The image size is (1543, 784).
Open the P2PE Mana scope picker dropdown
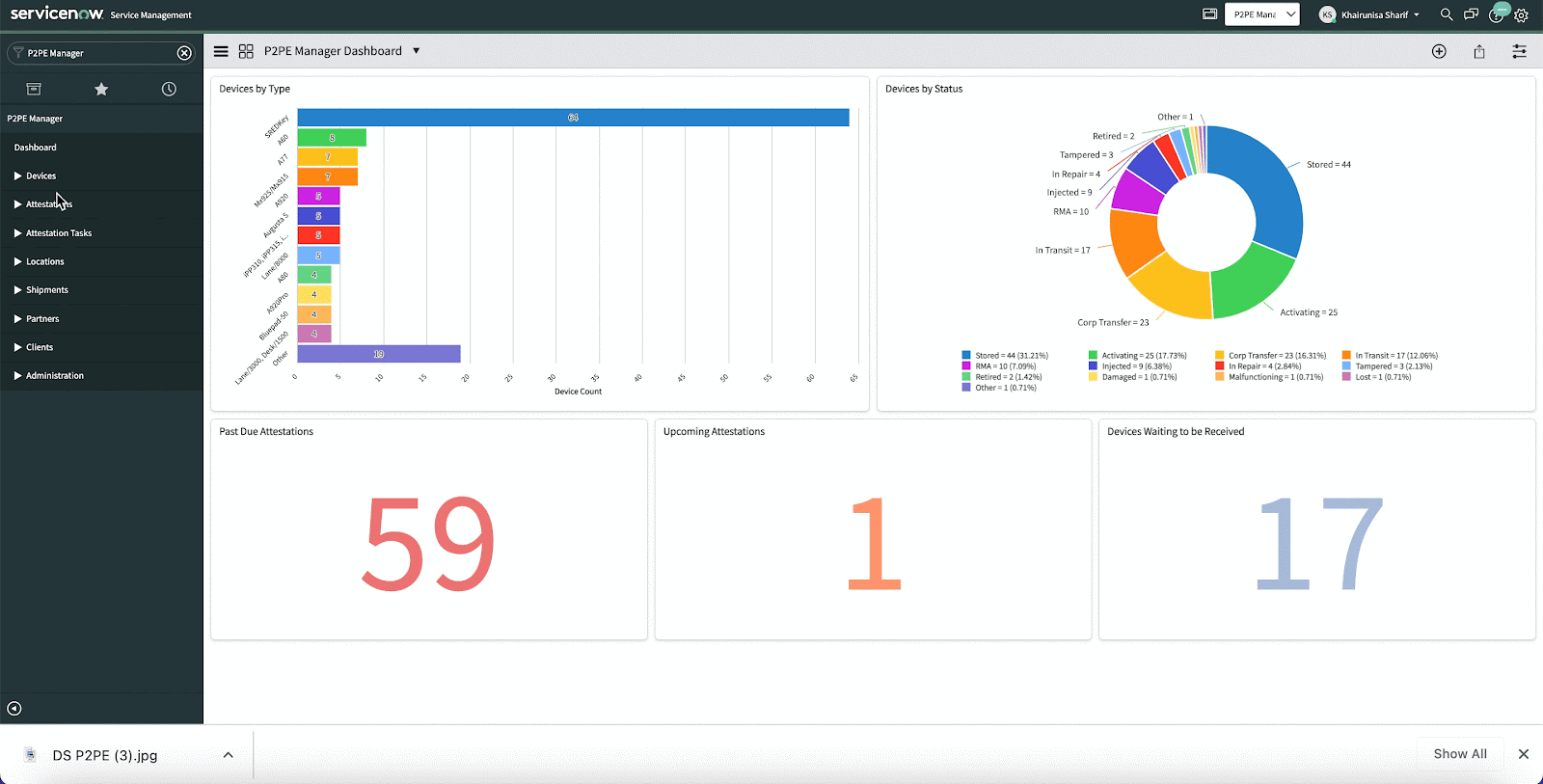tap(1261, 14)
